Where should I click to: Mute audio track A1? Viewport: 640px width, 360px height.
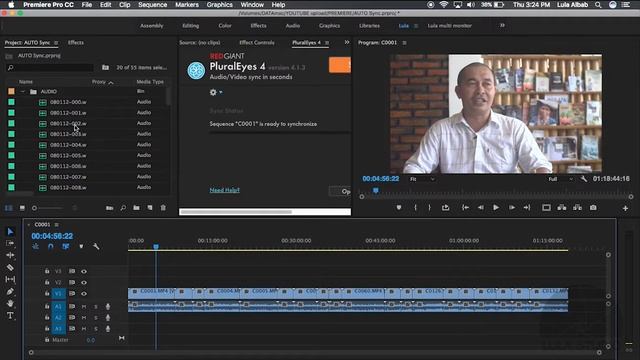pyautogui.click(x=84, y=307)
